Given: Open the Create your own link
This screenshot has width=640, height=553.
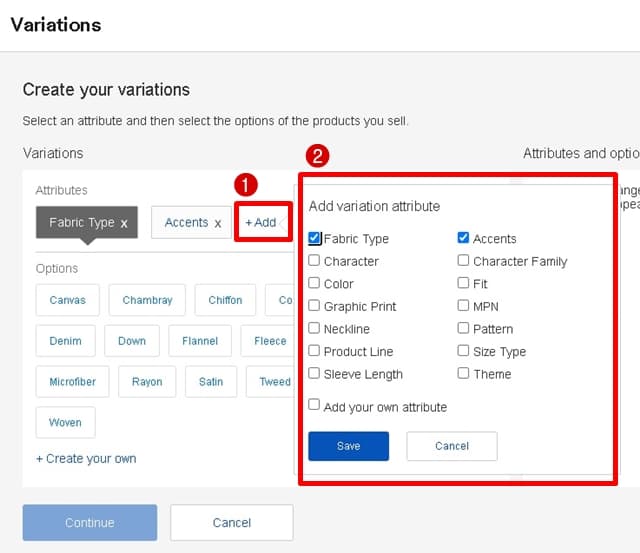Looking at the screenshot, I should pyautogui.click(x=86, y=459).
